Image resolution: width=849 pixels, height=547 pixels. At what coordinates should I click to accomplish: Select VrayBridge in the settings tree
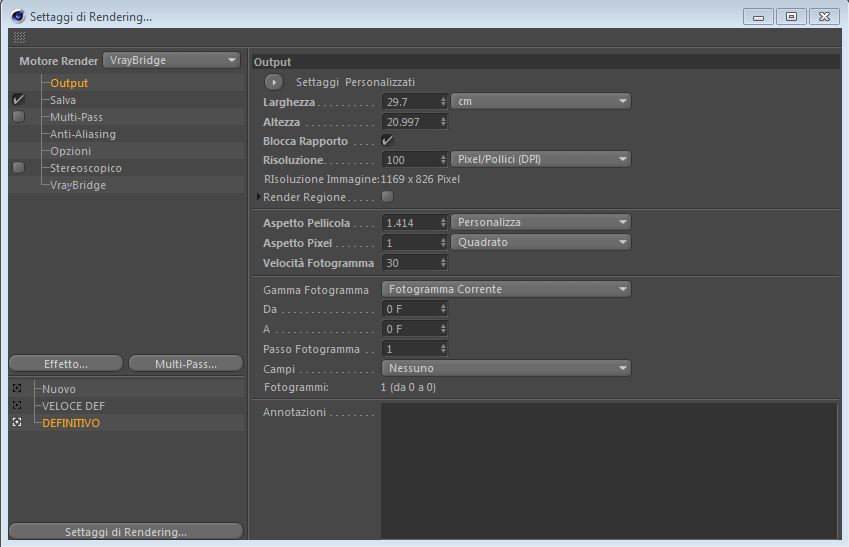pyautogui.click(x=78, y=185)
